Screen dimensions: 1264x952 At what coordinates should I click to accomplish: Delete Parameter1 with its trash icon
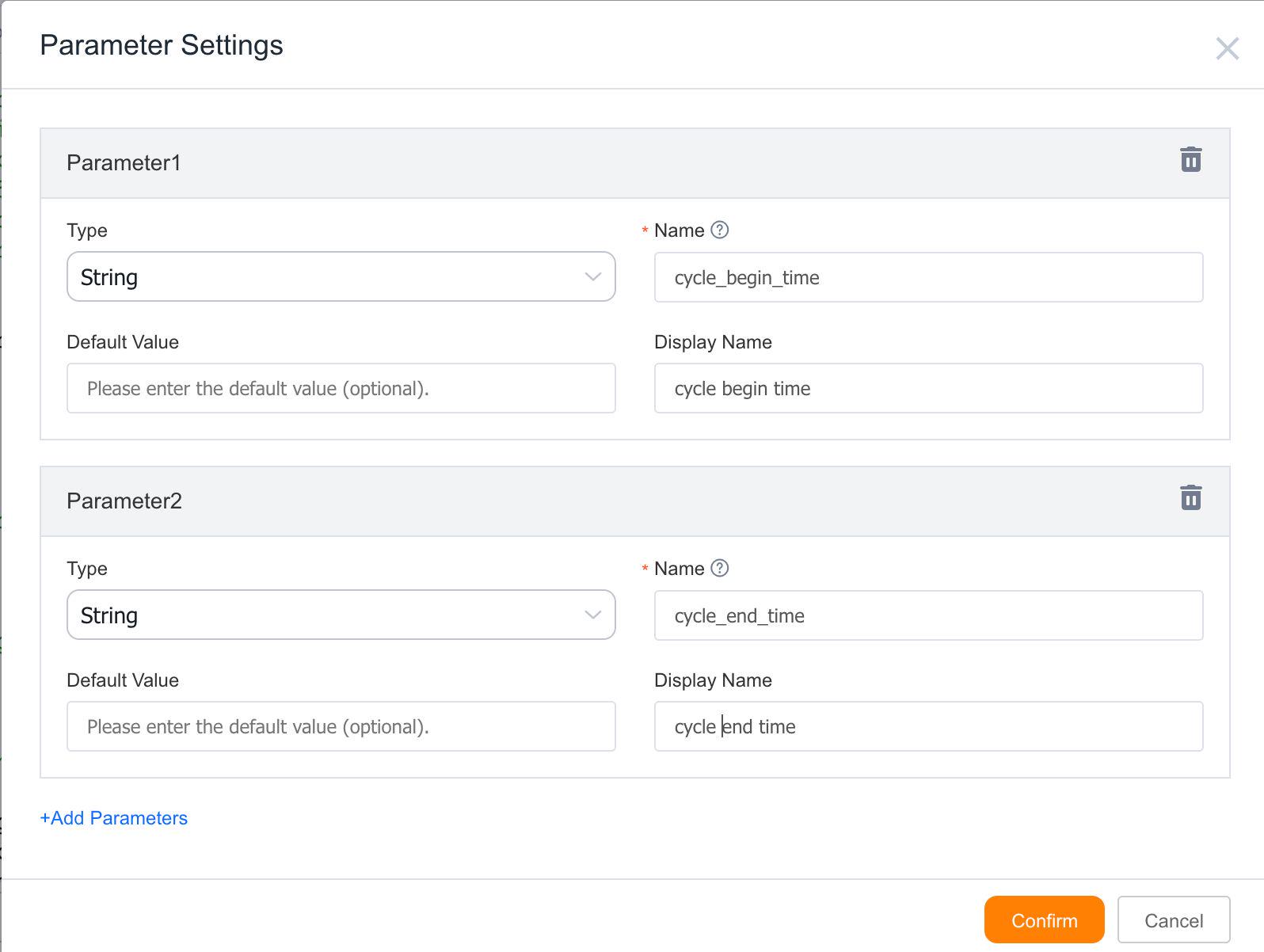pyautogui.click(x=1190, y=159)
